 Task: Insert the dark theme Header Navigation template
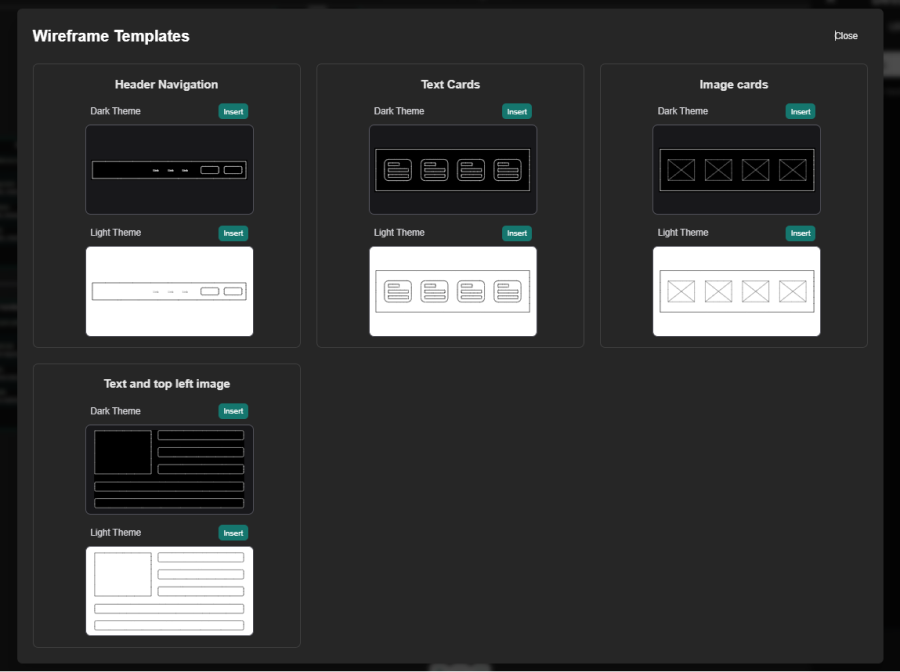[x=233, y=111]
